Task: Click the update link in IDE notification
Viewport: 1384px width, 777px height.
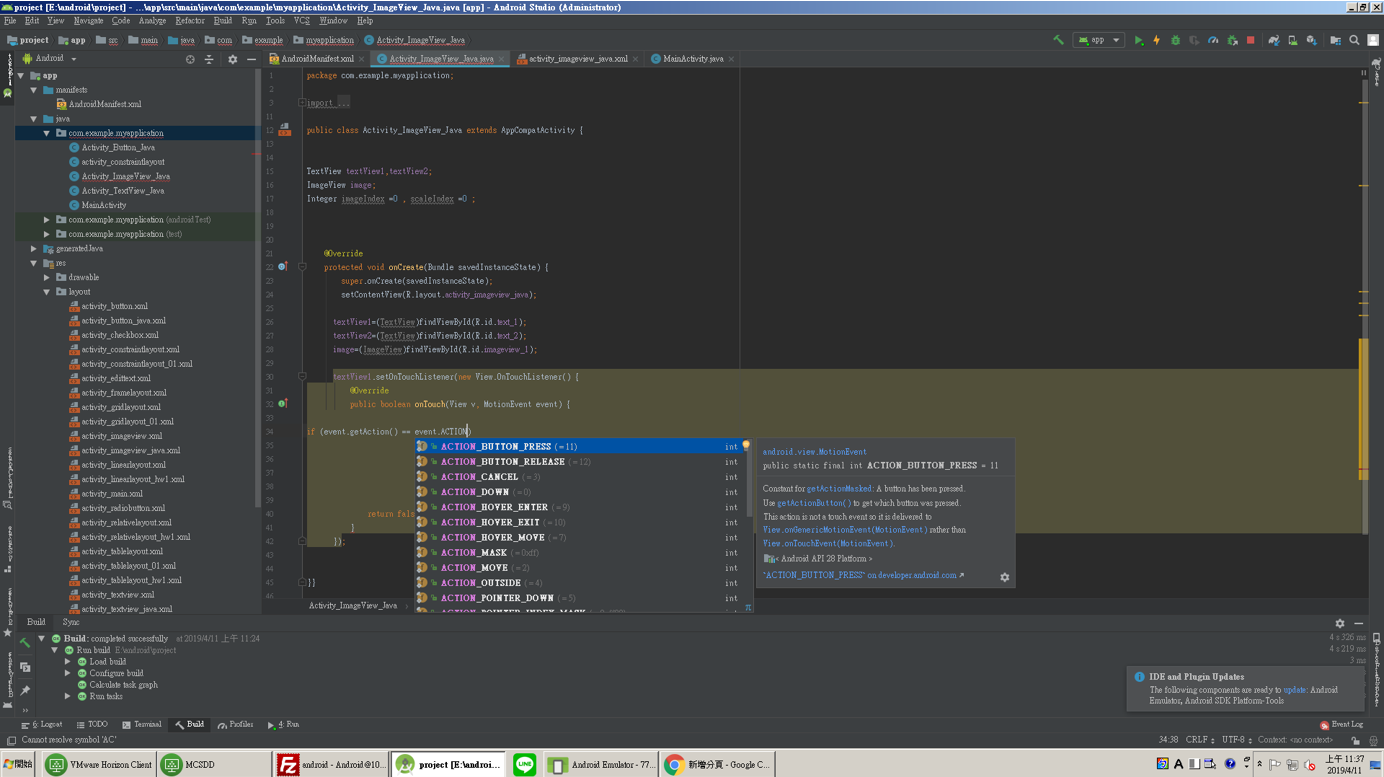Action: click(1295, 690)
